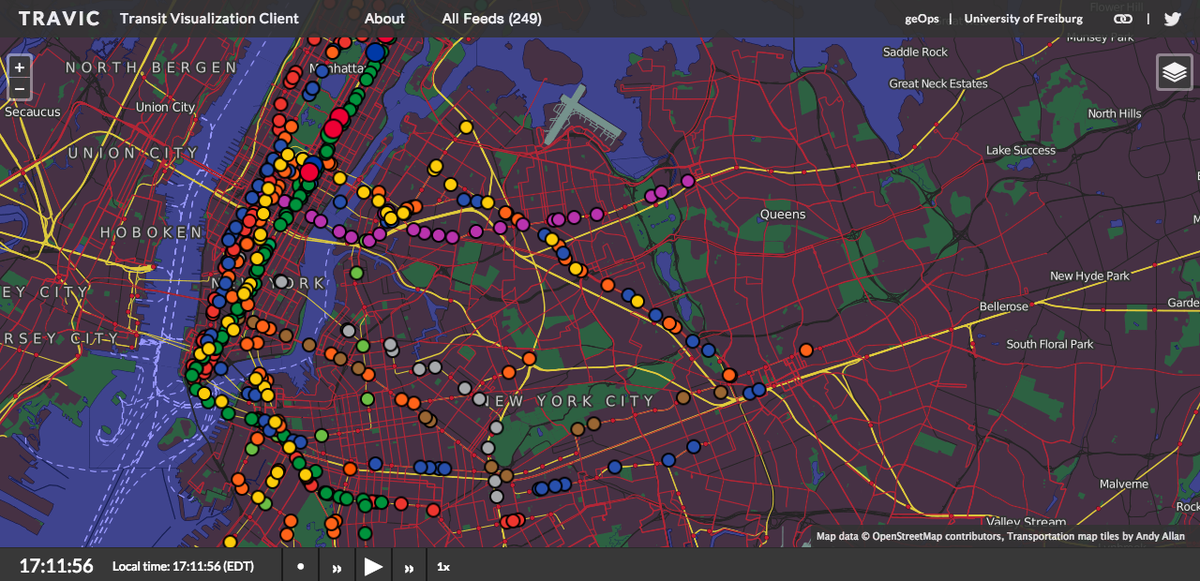
Task: Click the slow-down arrows left of play
Action: point(337,567)
